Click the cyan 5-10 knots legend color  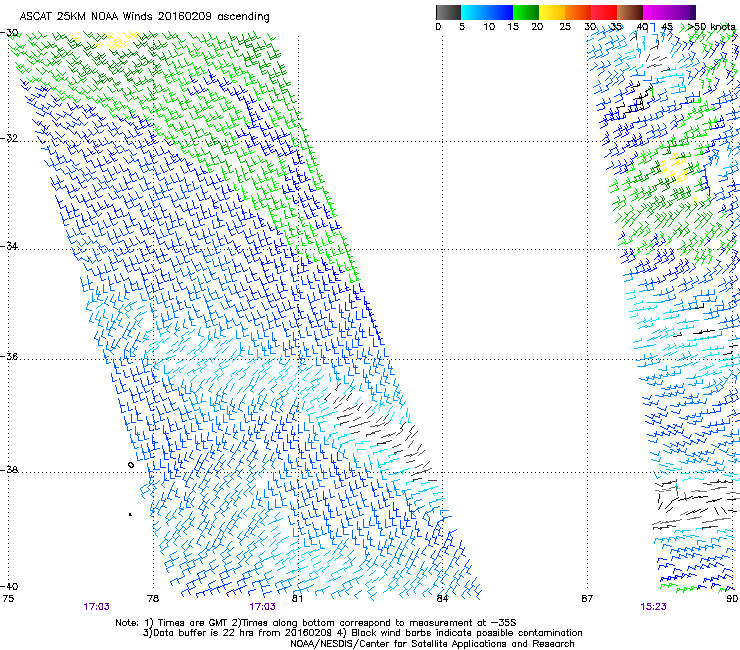[473, 12]
